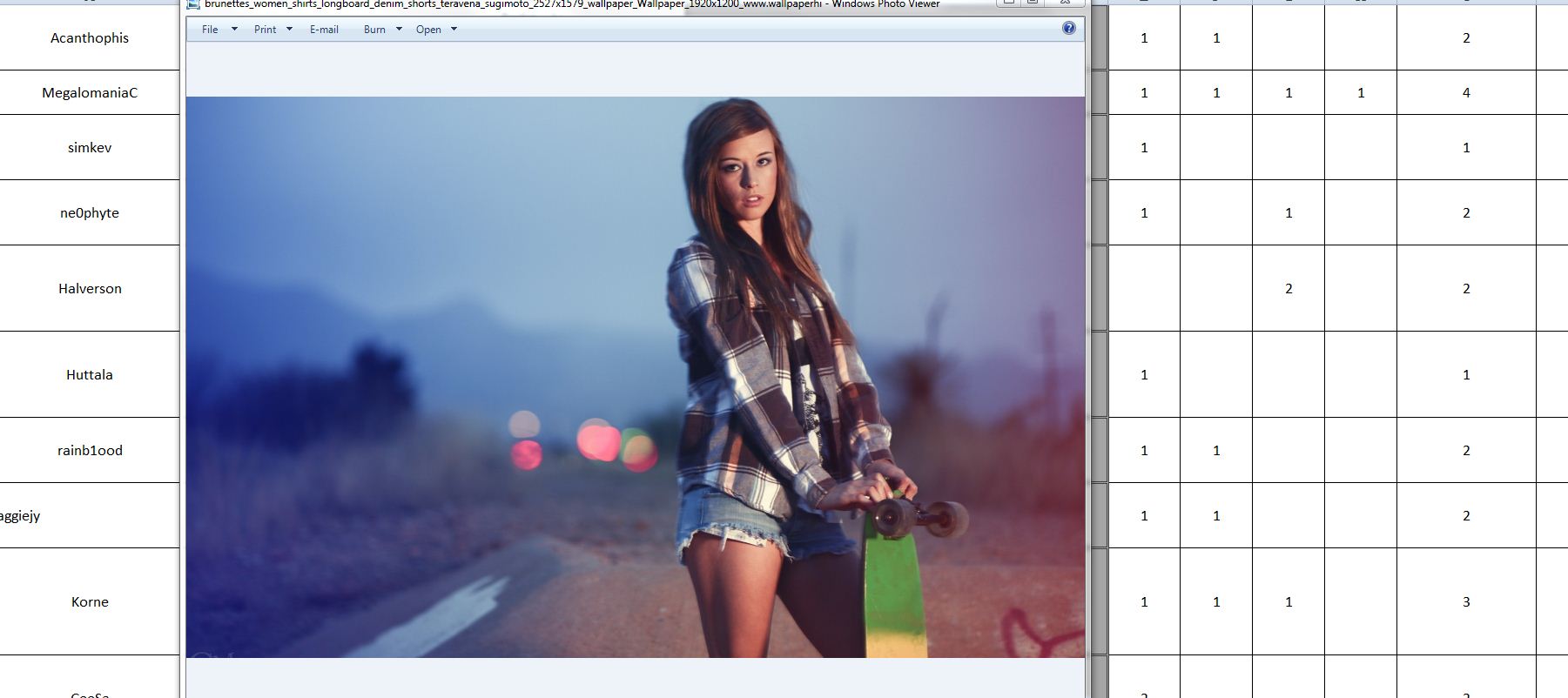The width and height of the screenshot is (1568, 698).
Task: Select the simkev cell
Action: (90, 147)
